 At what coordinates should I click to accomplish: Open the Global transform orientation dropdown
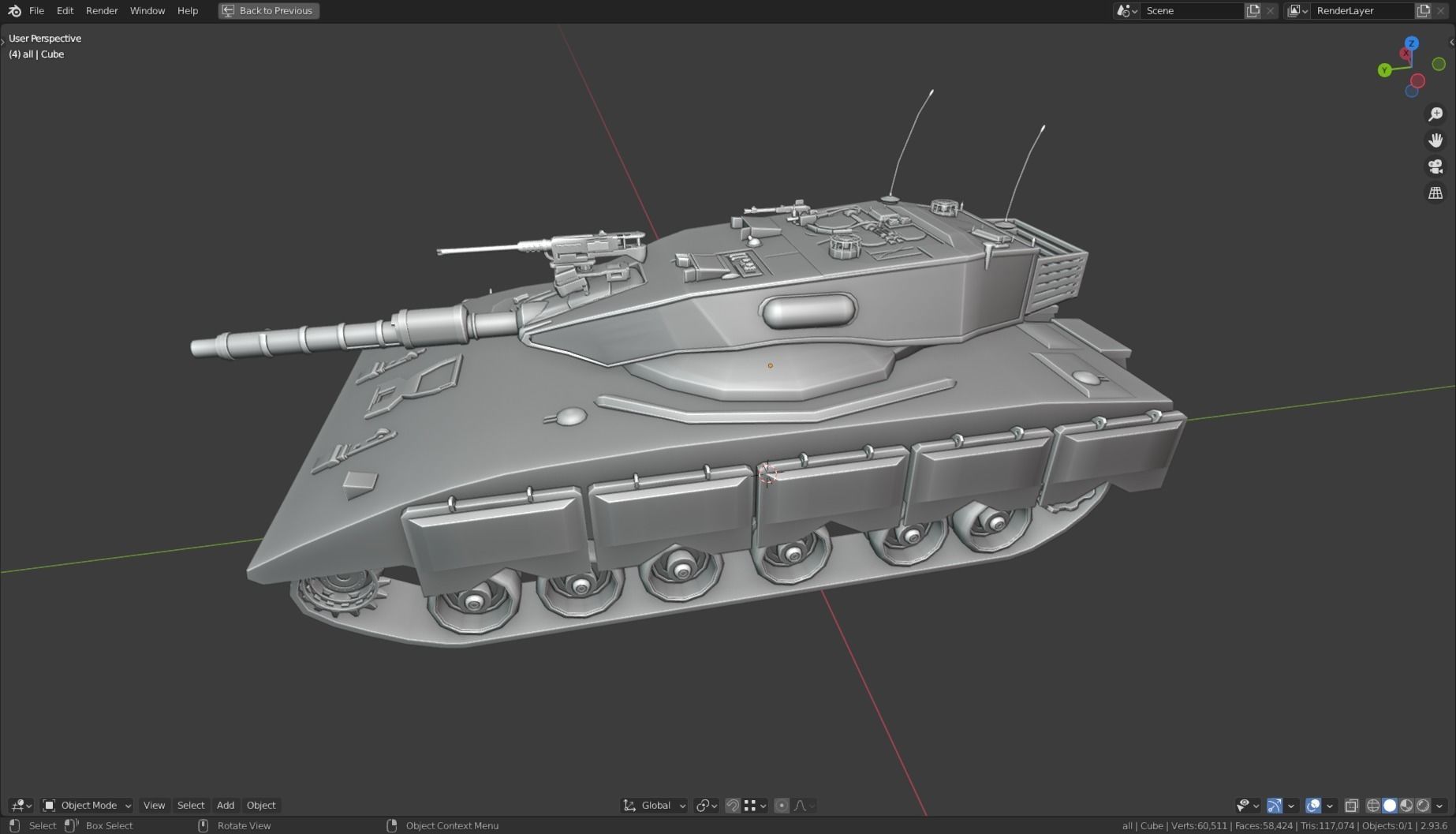(x=655, y=805)
